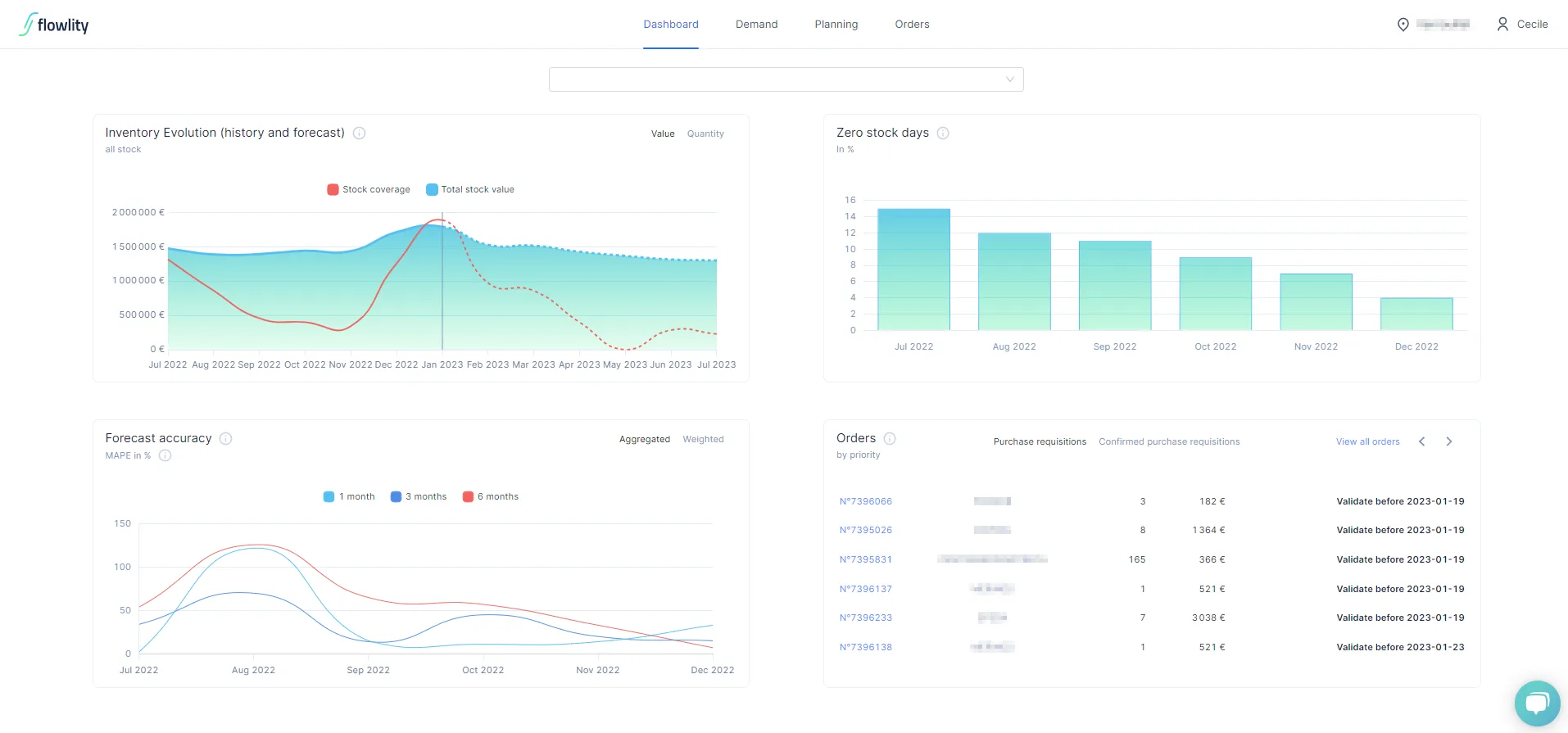Image resolution: width=1568 pixels, height=733 pixels.
Task: Click the Aug 2022 zero stock bar
Action: 1014,282
